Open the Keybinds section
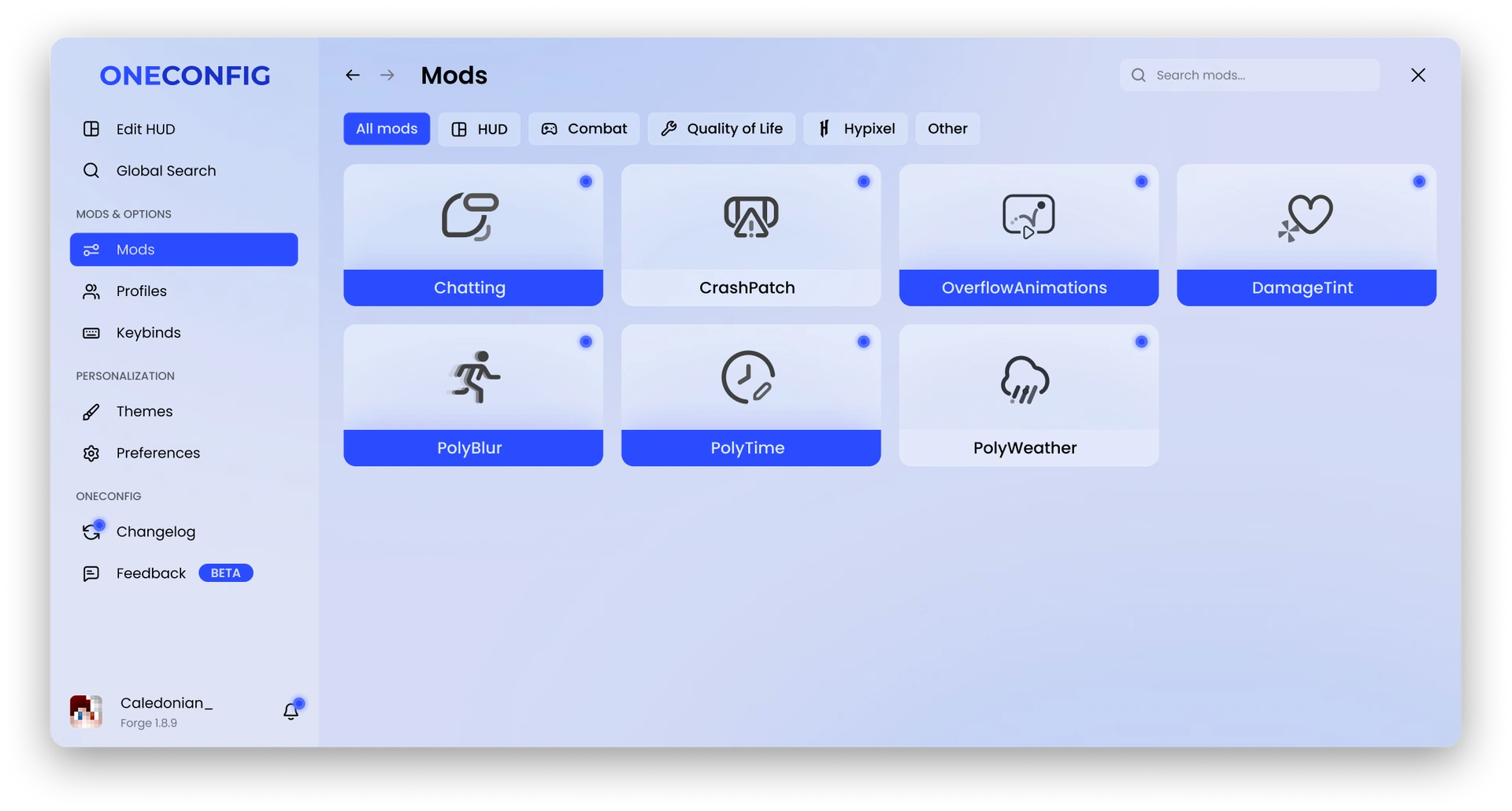The height and width of the screenshot is (811, 1512). click(x=183, y=333)
